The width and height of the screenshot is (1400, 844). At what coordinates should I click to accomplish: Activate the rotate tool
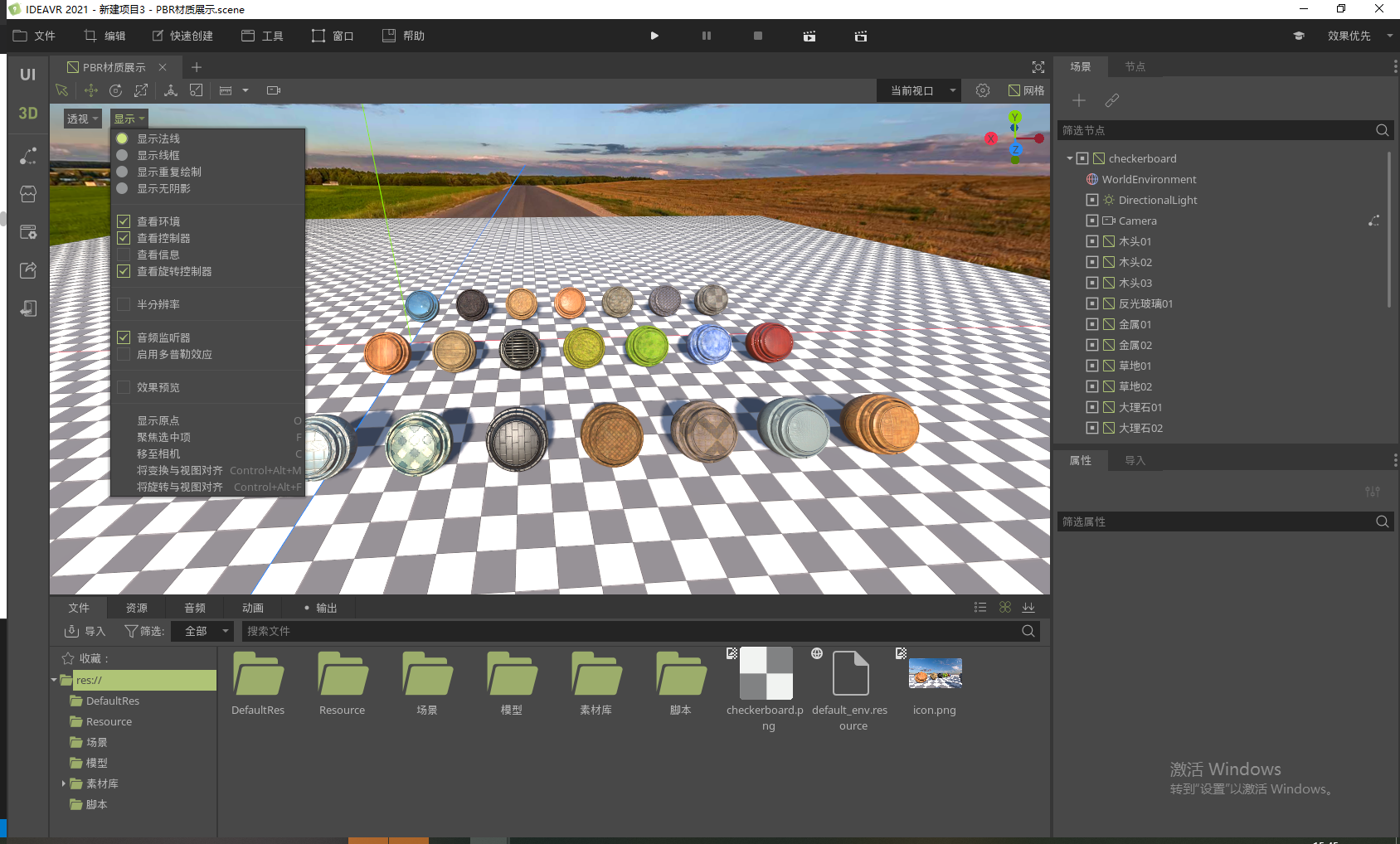(116, 90)
